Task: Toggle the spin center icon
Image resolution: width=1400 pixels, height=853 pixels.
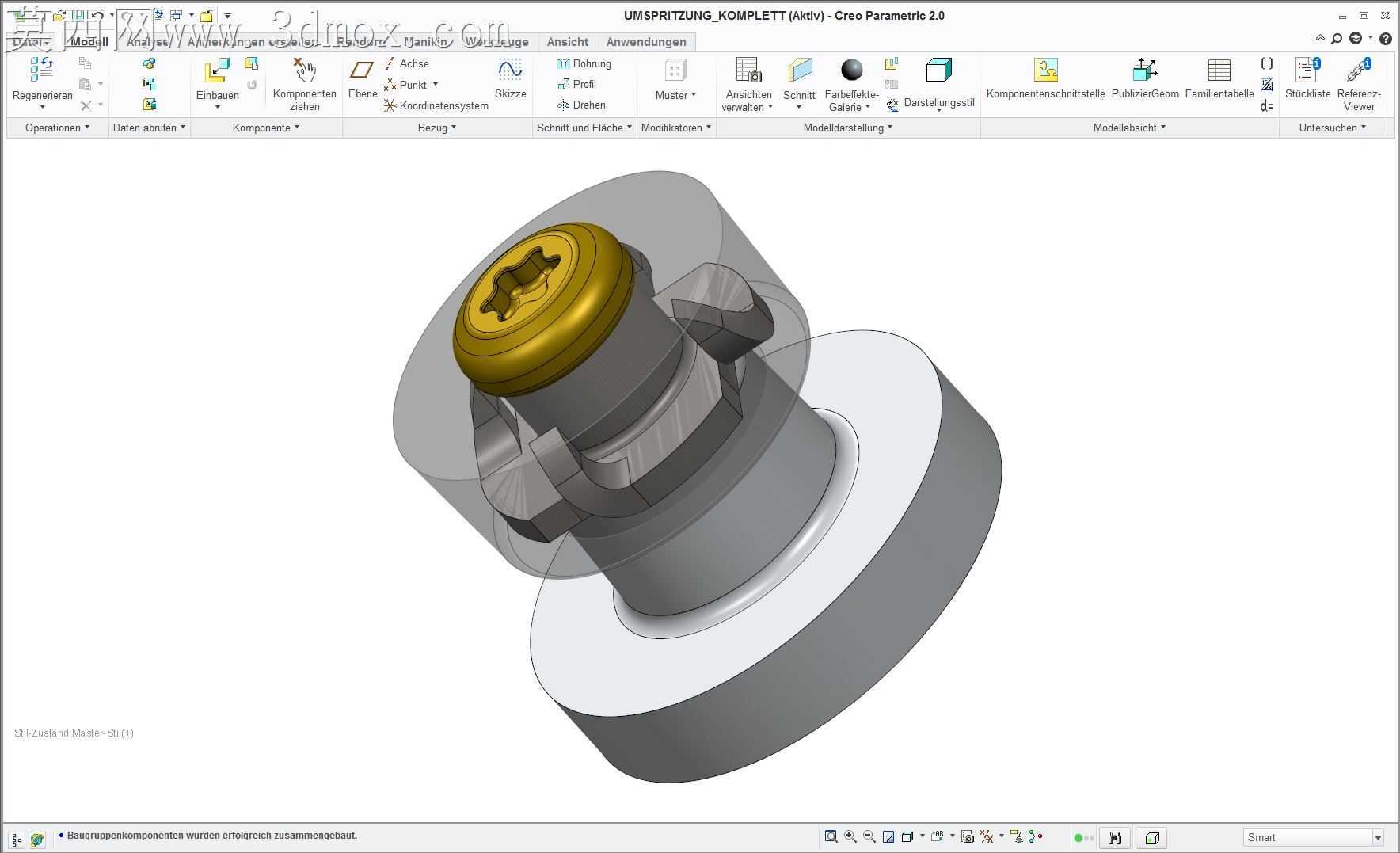Action: coord(1036,836)
